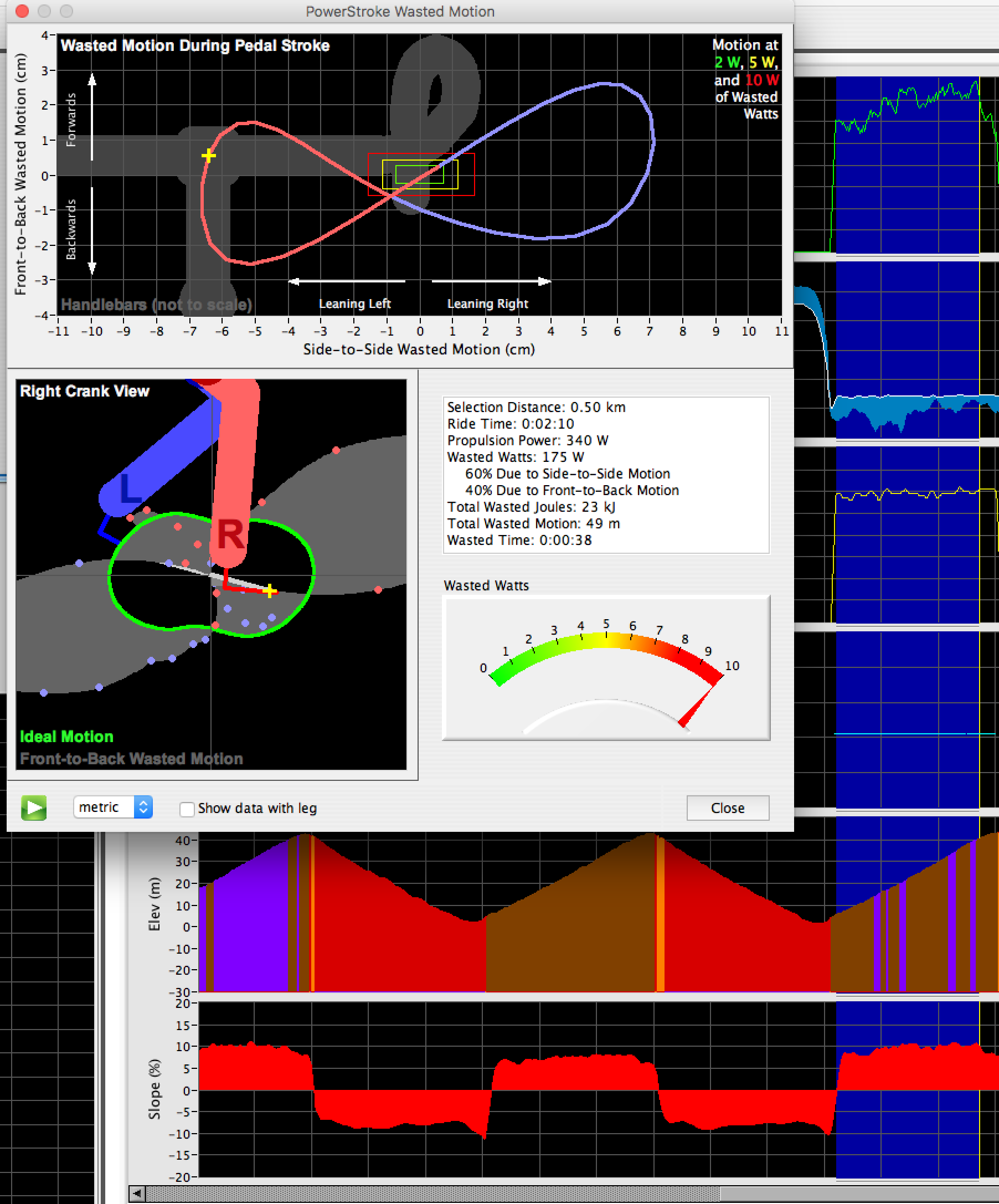Click the yellow cross marker on crank view

click(x=269, y=590)
